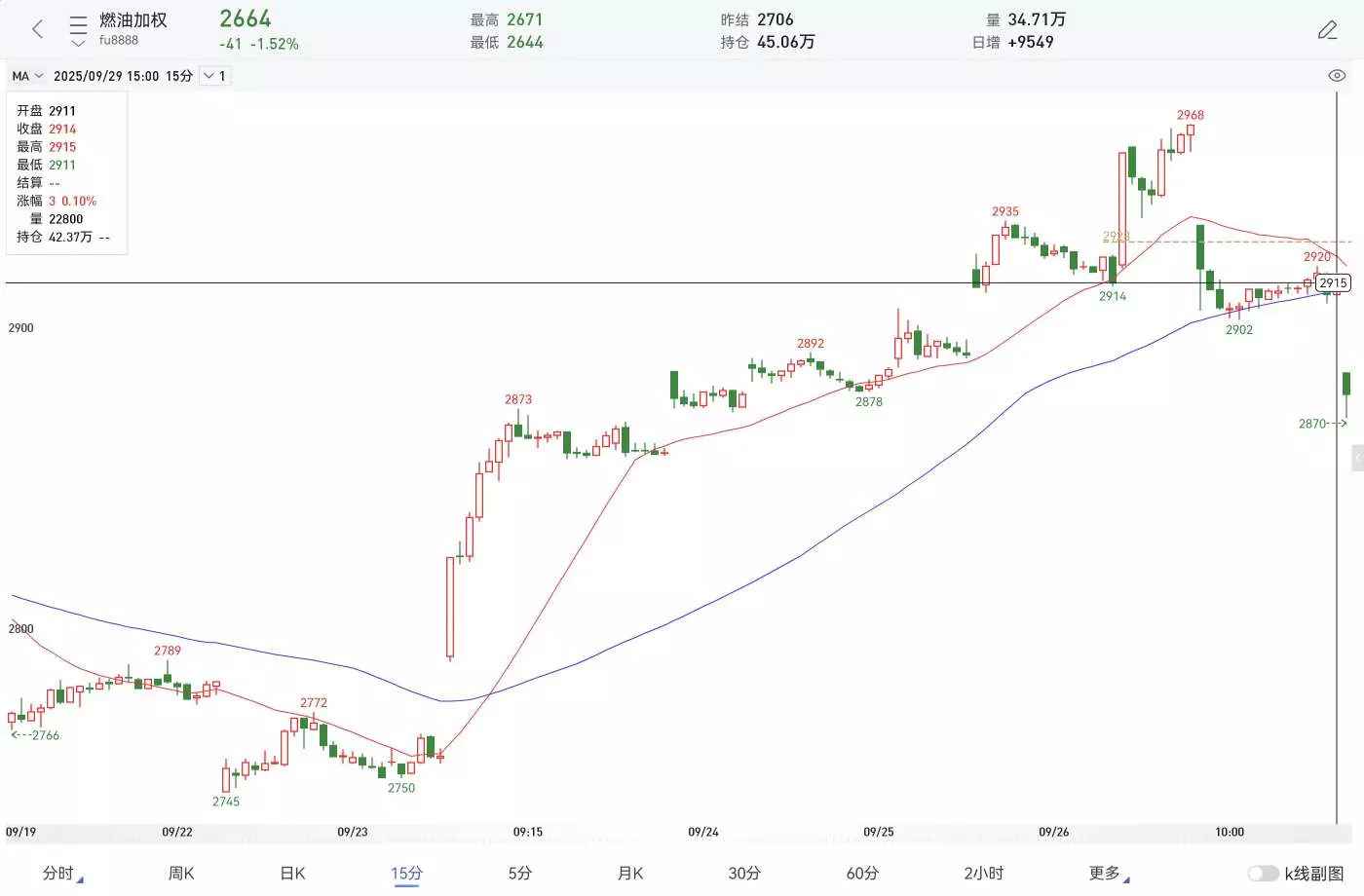
Task: Click the 2915 price label on the crosshair
Action: tap(1333, 283)
